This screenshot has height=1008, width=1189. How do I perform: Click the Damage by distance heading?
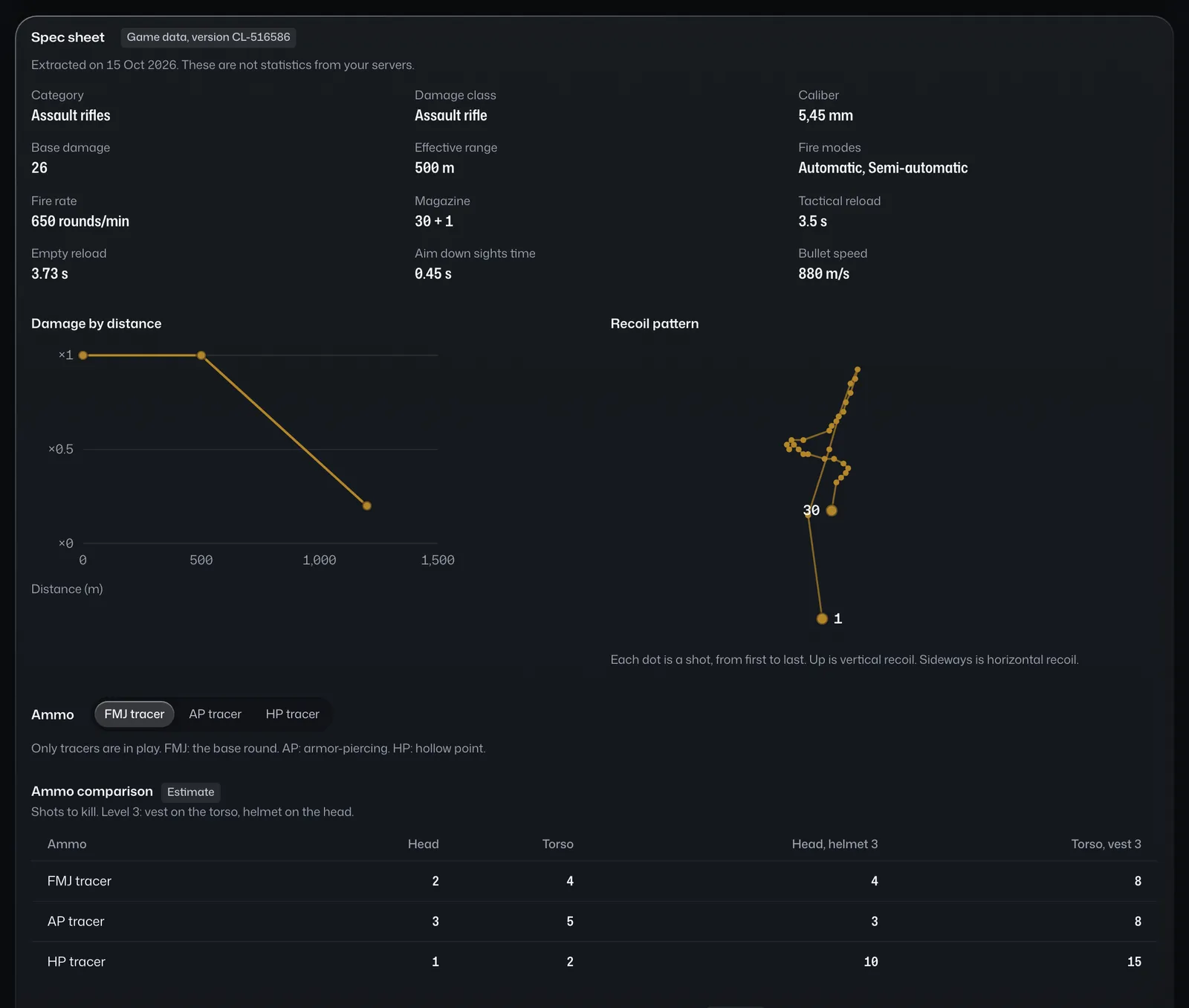(x=97, y=323)
